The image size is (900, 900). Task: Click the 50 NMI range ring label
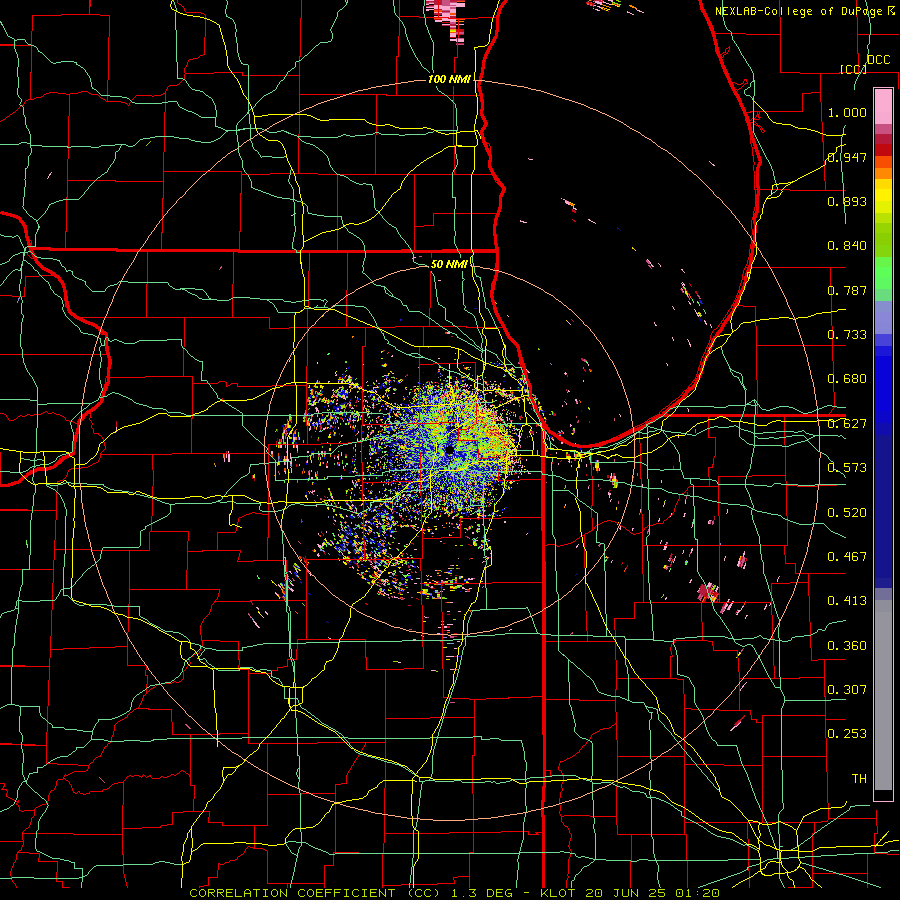coord(449,264)
